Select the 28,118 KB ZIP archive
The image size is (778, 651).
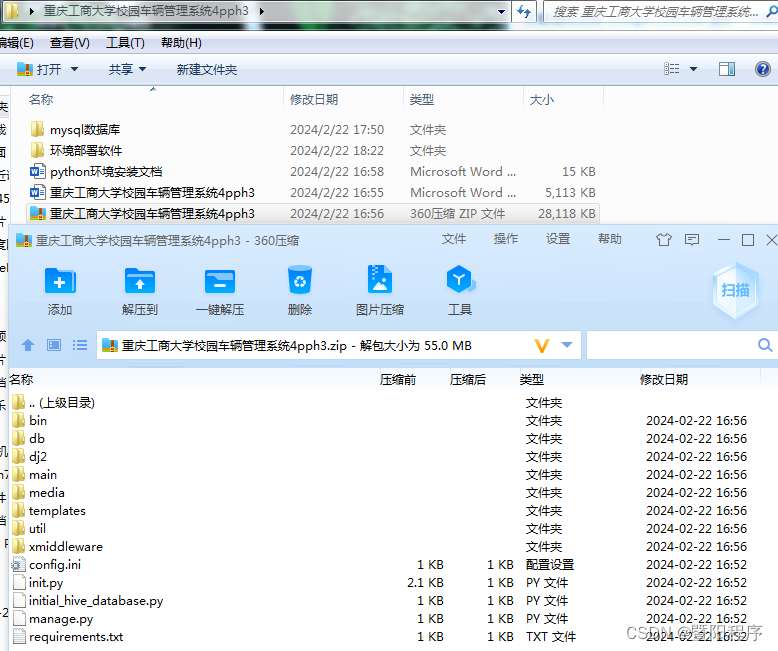(313, 213)
